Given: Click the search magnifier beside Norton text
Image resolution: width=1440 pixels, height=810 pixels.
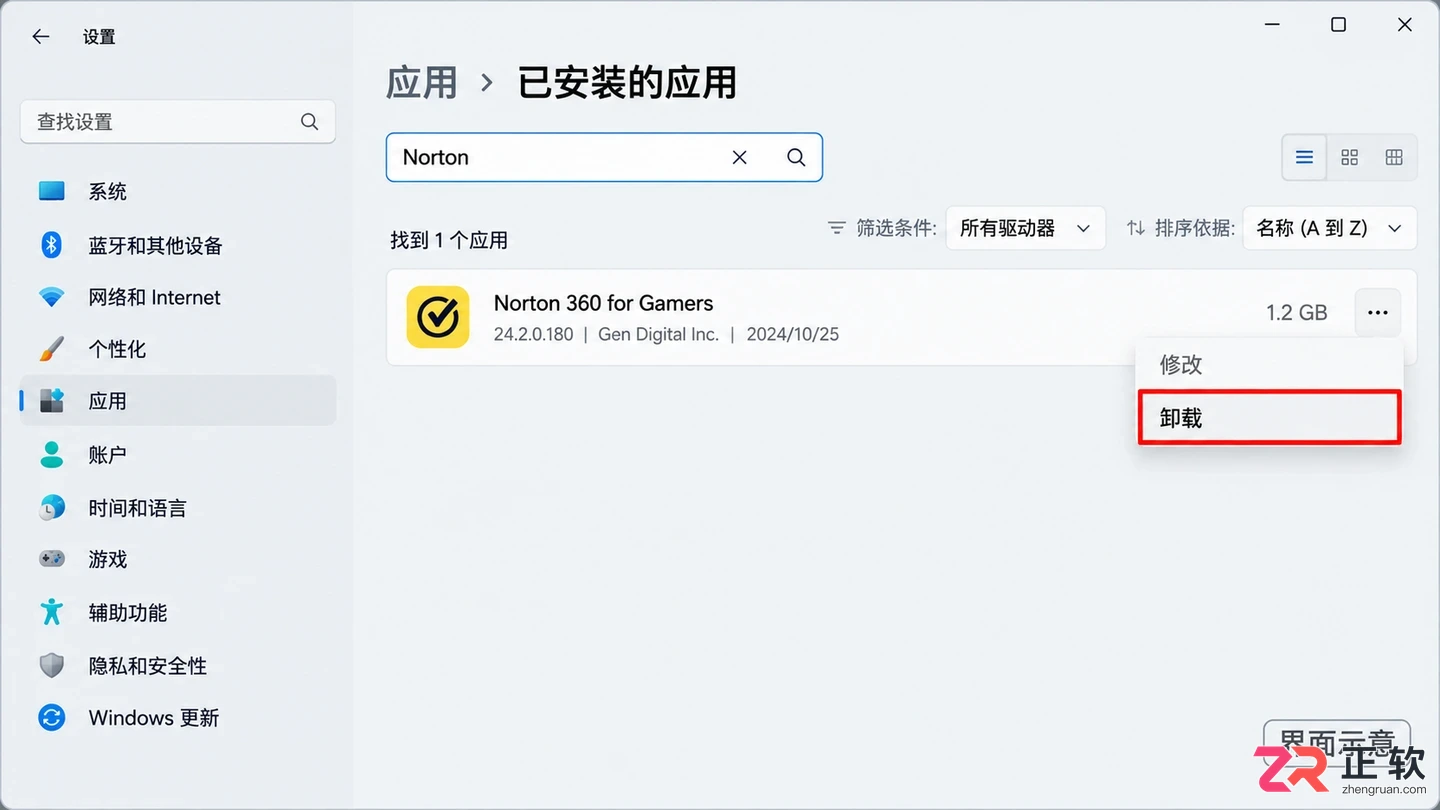Looking at the screenshot, I should tap(796, 157).
